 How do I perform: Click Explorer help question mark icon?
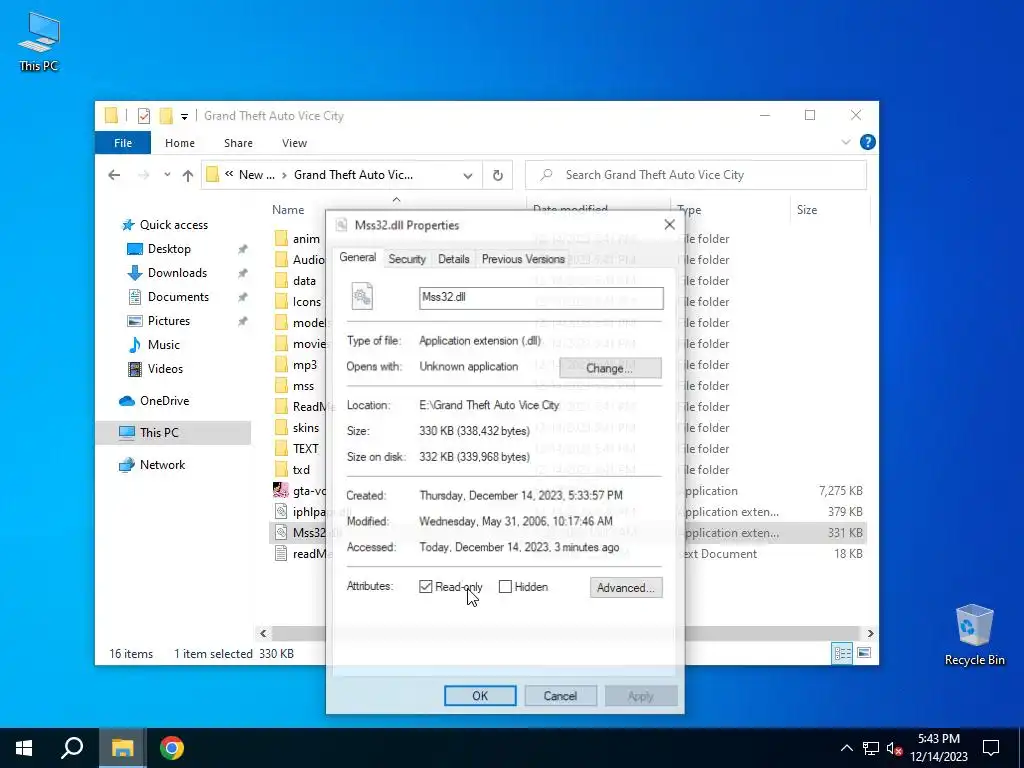[x=867, y=142]
